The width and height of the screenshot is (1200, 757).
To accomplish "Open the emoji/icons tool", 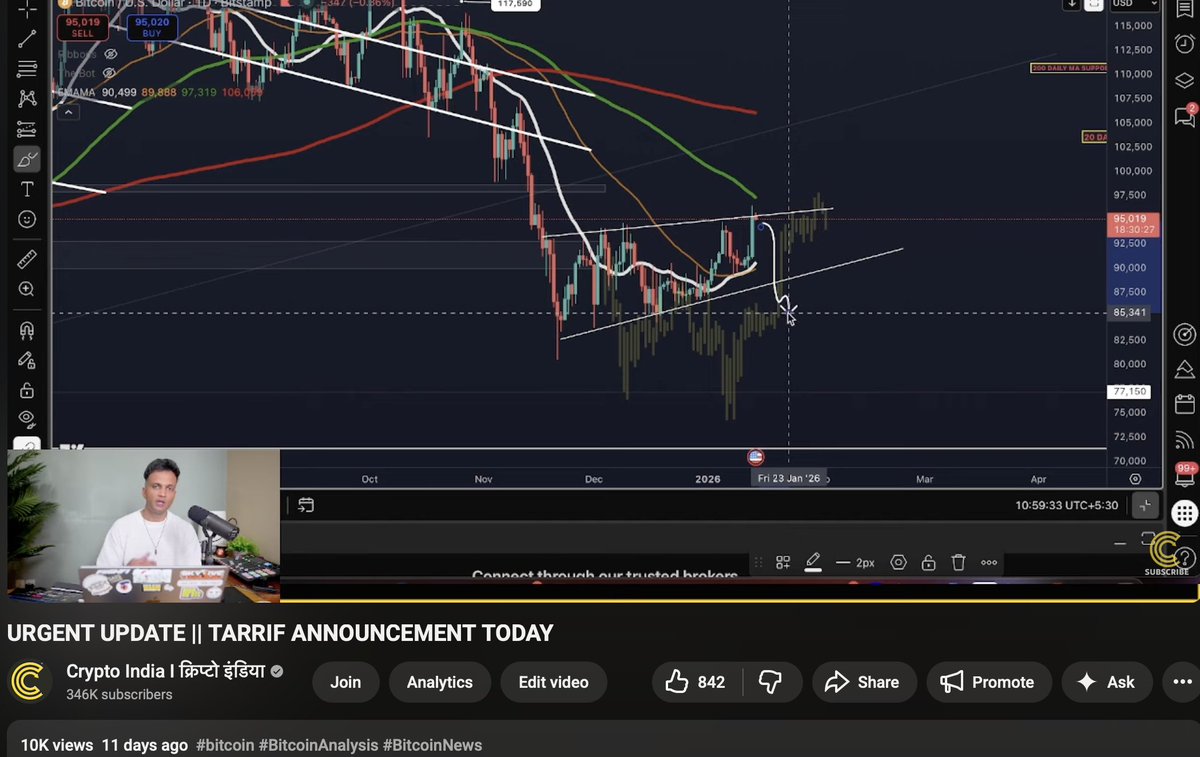I will tap(27, 219).
